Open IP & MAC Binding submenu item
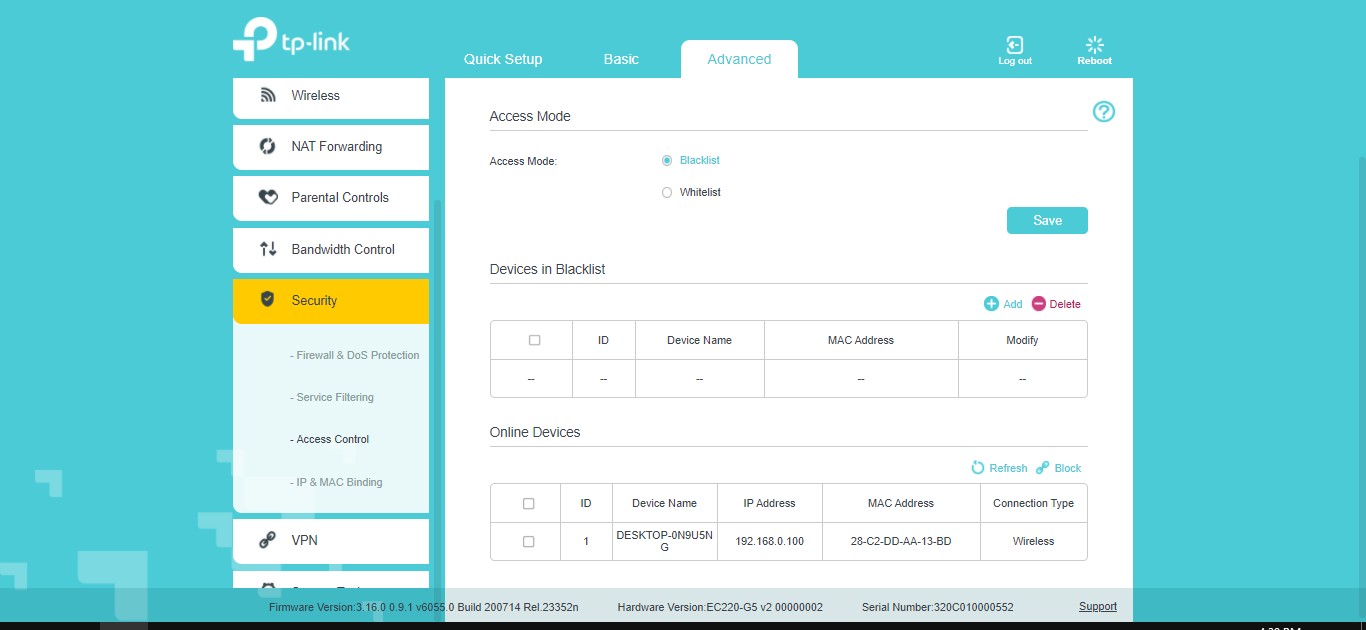1366x630 pixels. point(338,482)
